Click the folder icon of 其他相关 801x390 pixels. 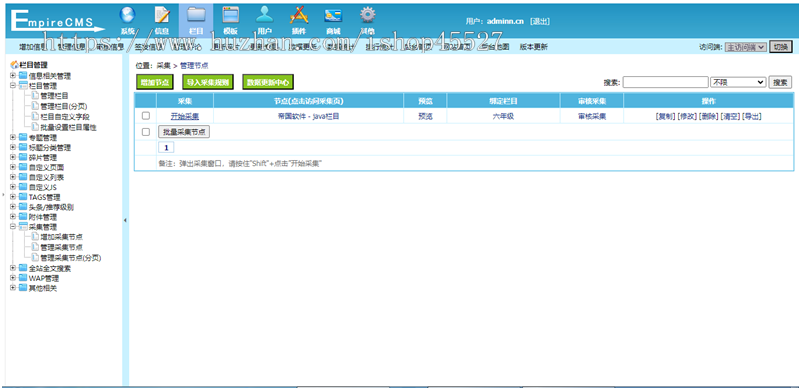click(x=22, y=288)
